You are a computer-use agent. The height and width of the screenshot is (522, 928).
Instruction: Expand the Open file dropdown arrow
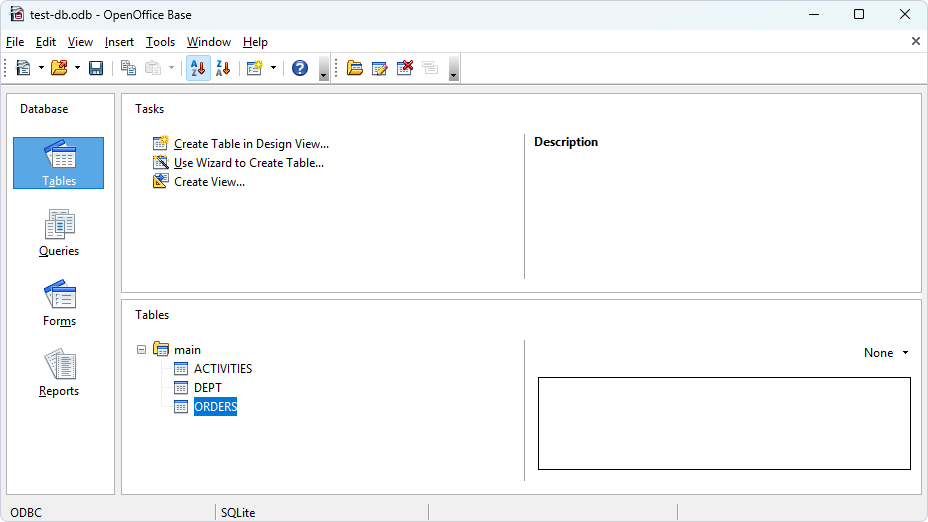pos(77,68)
